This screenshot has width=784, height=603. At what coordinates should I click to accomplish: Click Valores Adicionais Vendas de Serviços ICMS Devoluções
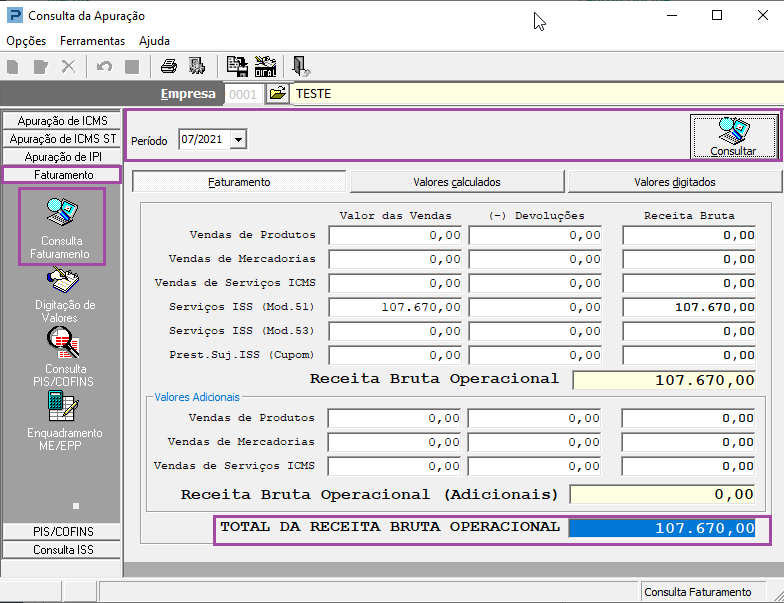[534, 466]
